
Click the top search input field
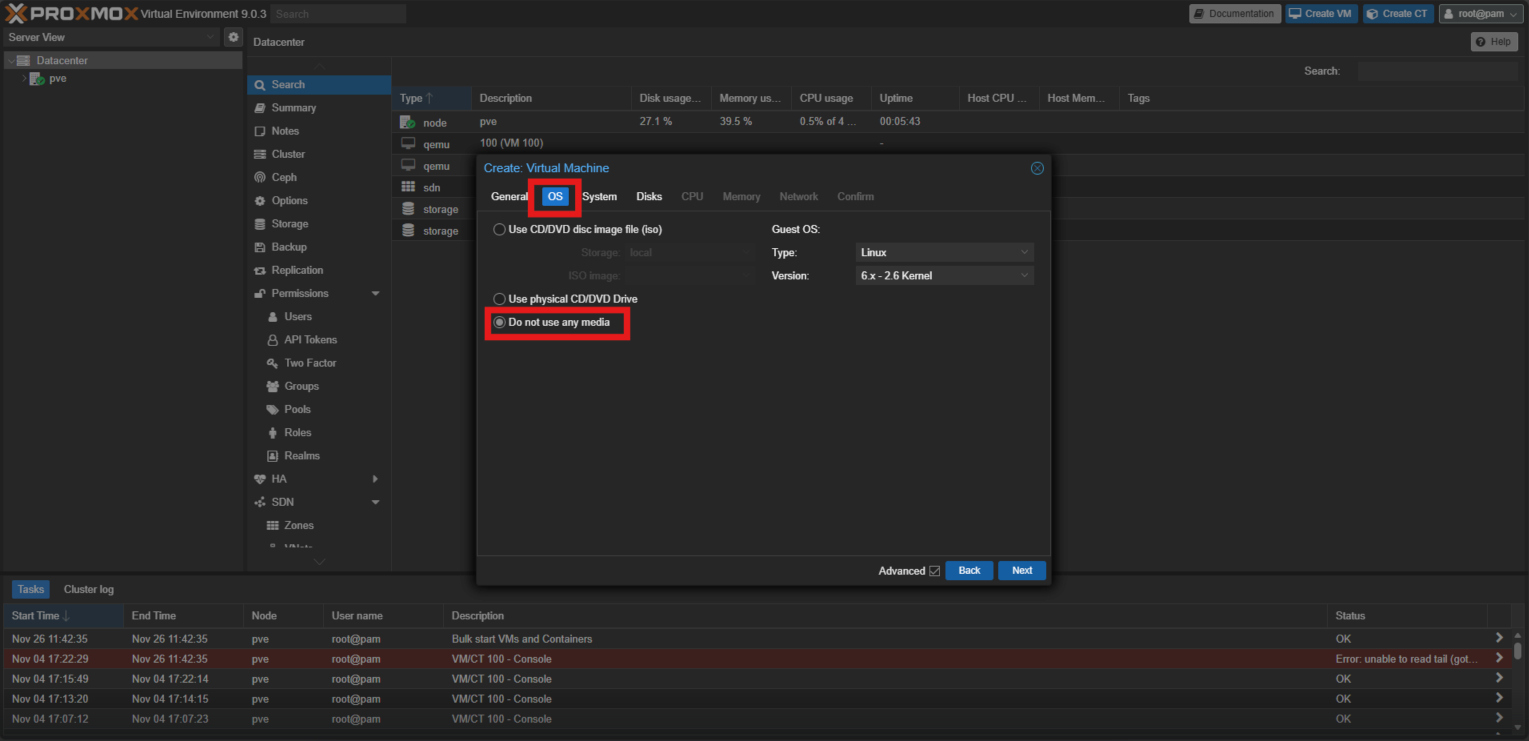338,14
